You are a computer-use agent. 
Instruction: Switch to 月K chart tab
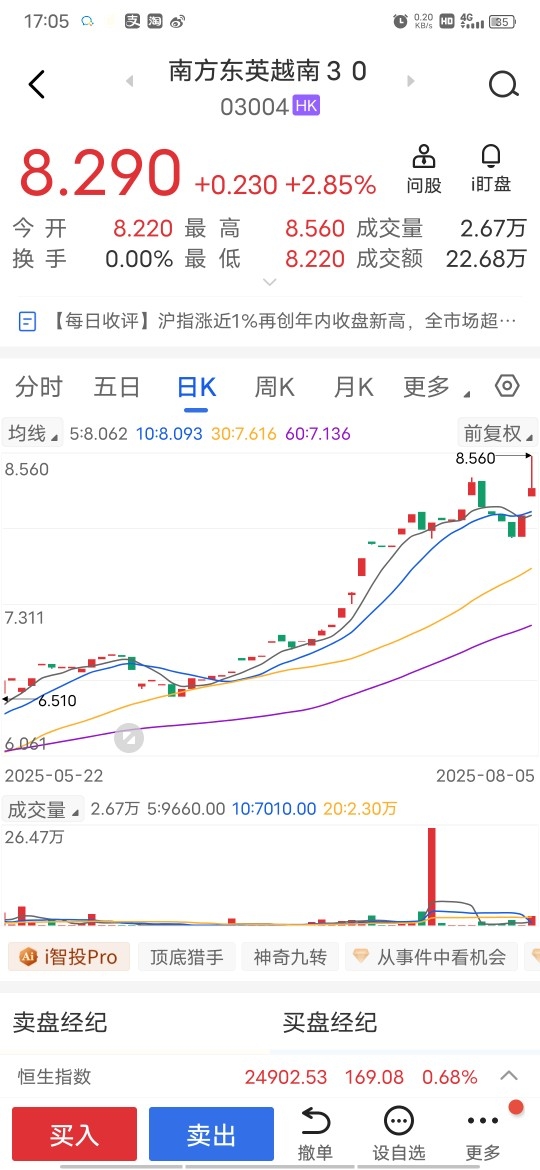pyautogui.click(x=353, y=387)
